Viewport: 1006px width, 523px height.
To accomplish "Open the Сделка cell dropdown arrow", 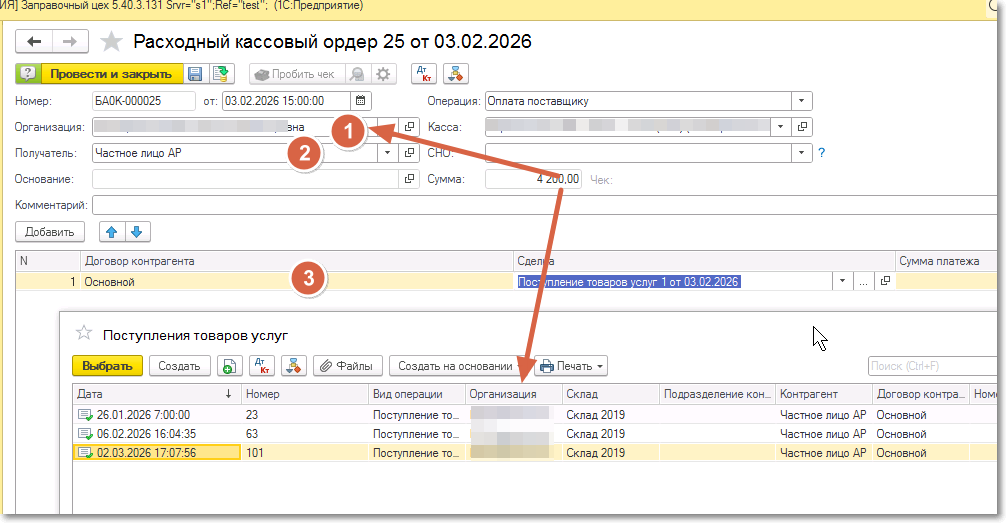I will pos(843,282).
